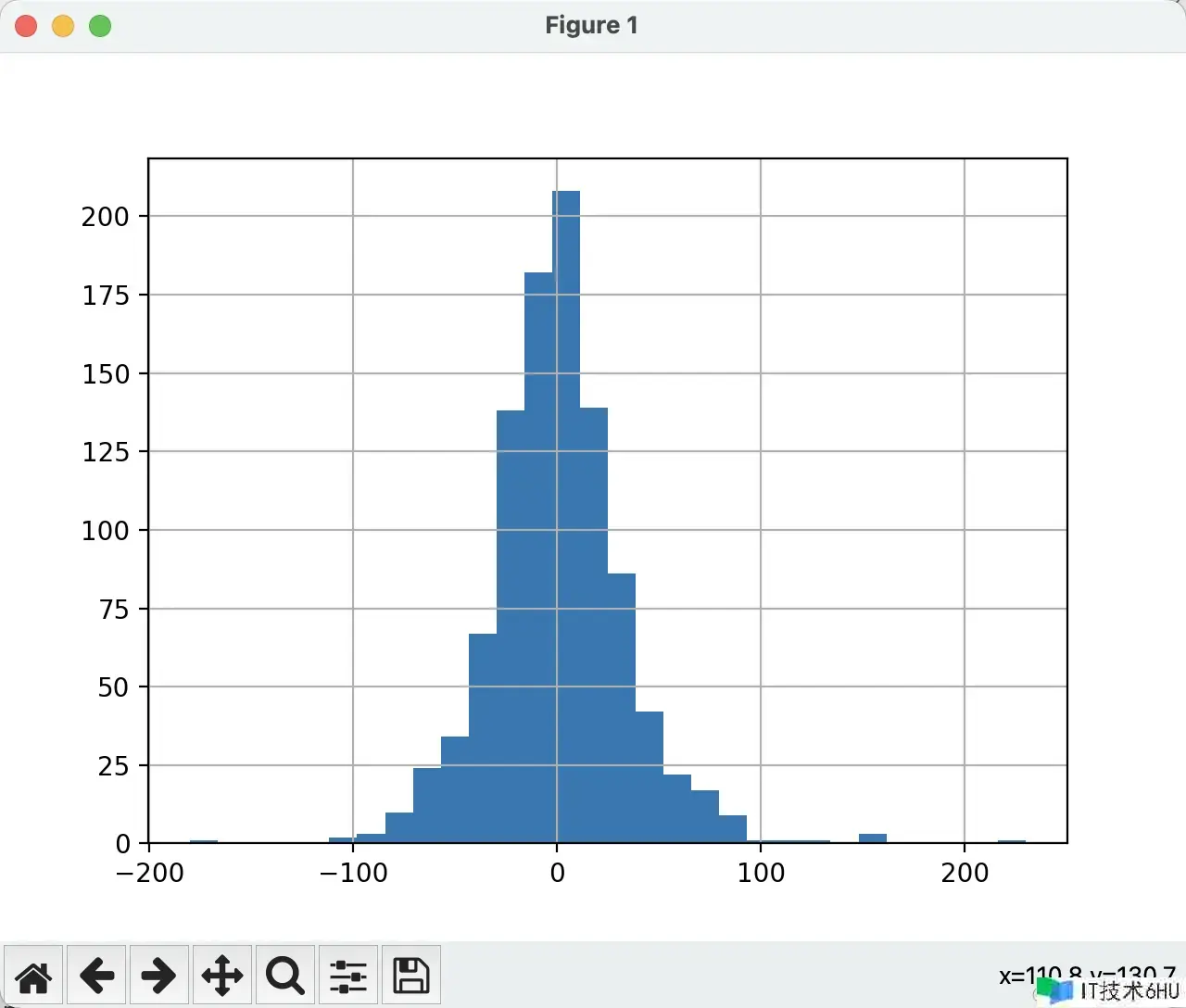1186x1008 pixels.
Task: Click the y-axis tick label "175"
Action: pyautogui.click(x=105, y=296)
